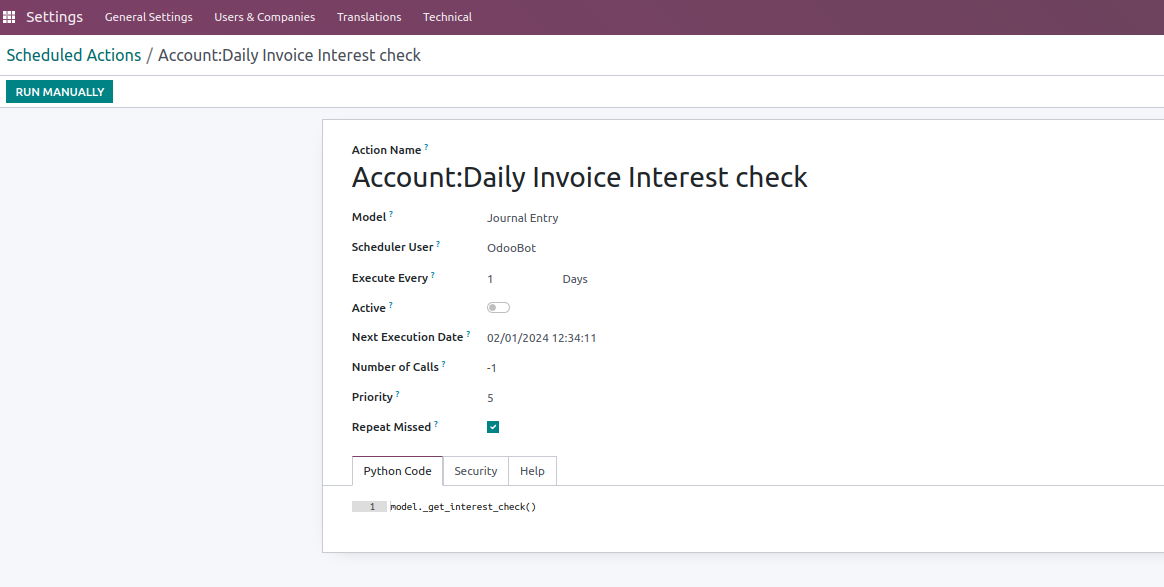Click the help icon next to Number of Calls

tap(444, 364)
